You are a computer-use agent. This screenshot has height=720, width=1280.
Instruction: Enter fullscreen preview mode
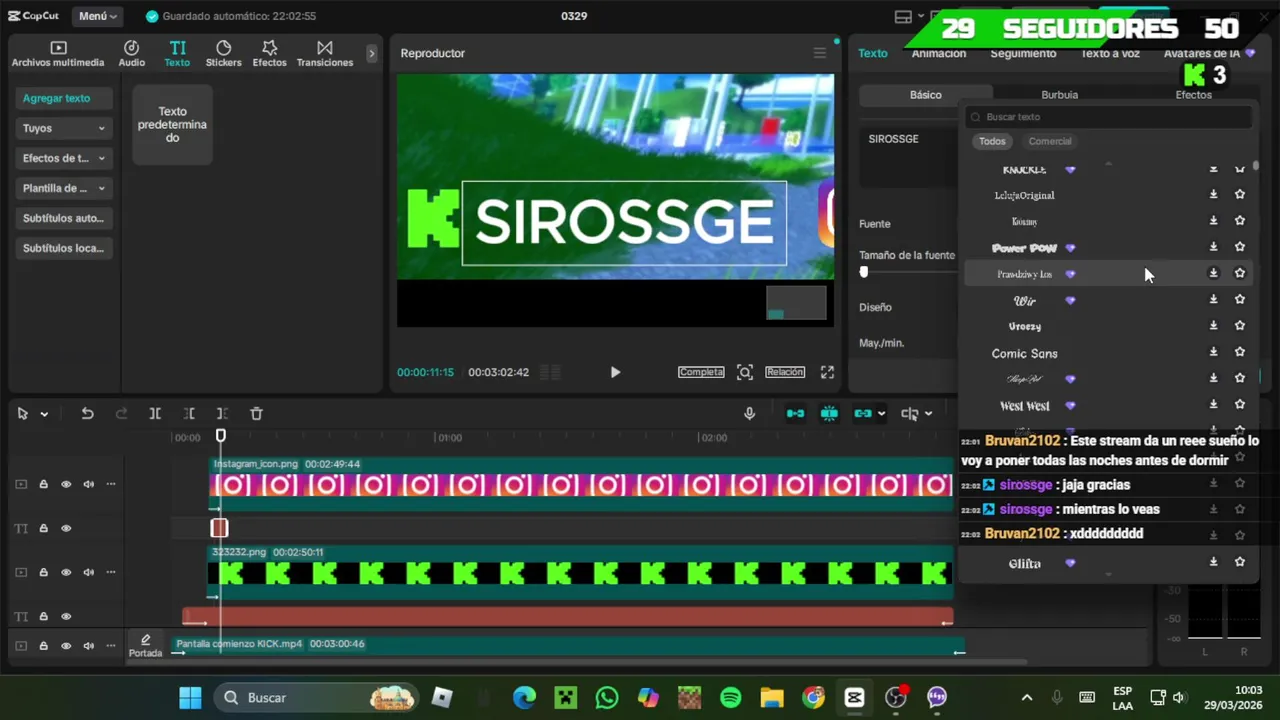(x=827, y=372)
